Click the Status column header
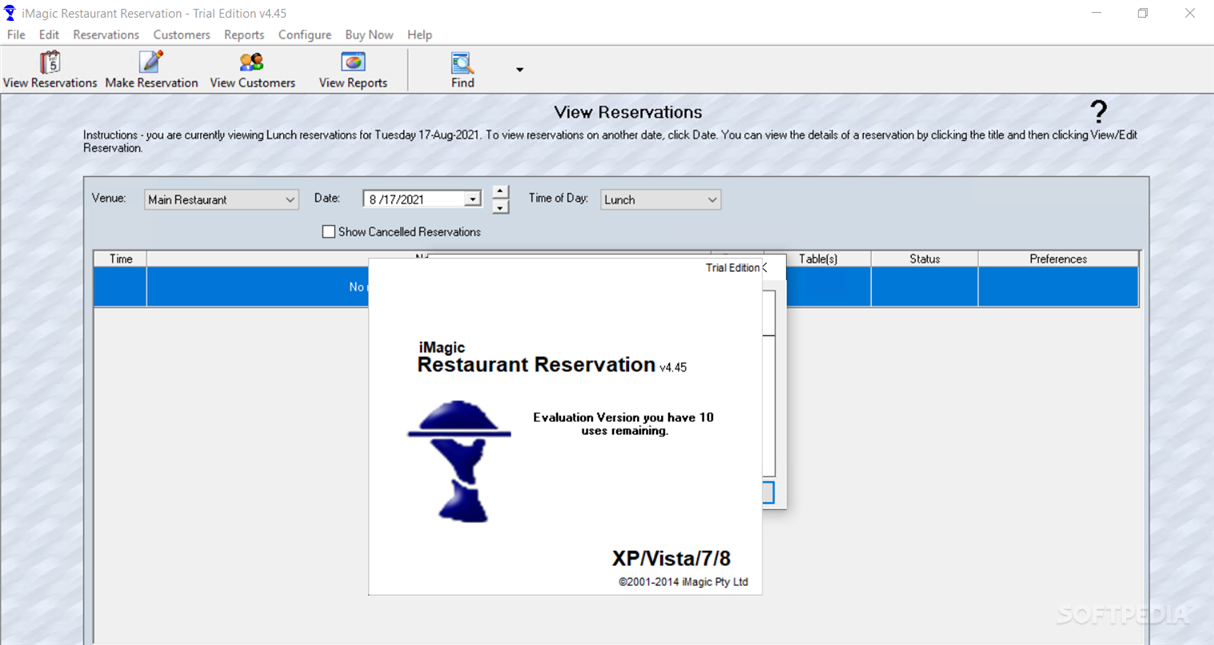1214x645 pixels. 924,259
